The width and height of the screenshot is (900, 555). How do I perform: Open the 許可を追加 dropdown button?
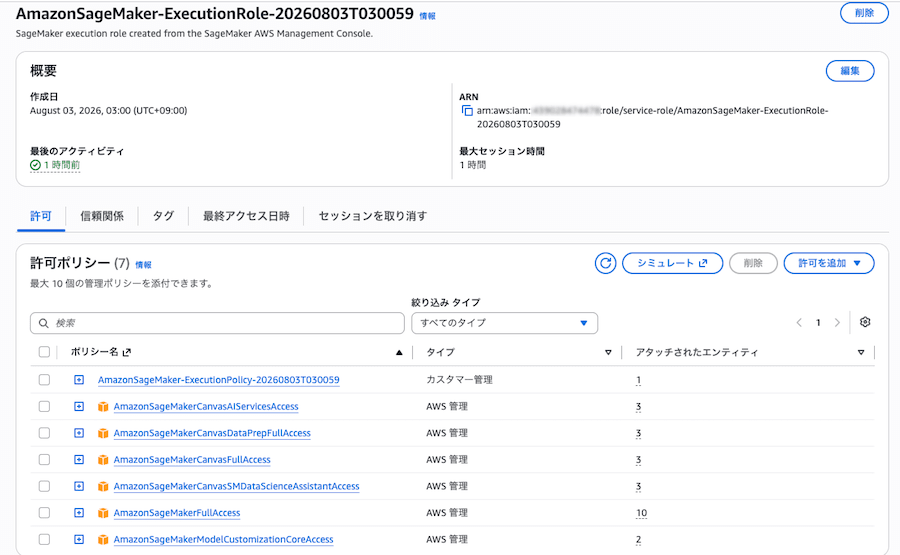829,263
